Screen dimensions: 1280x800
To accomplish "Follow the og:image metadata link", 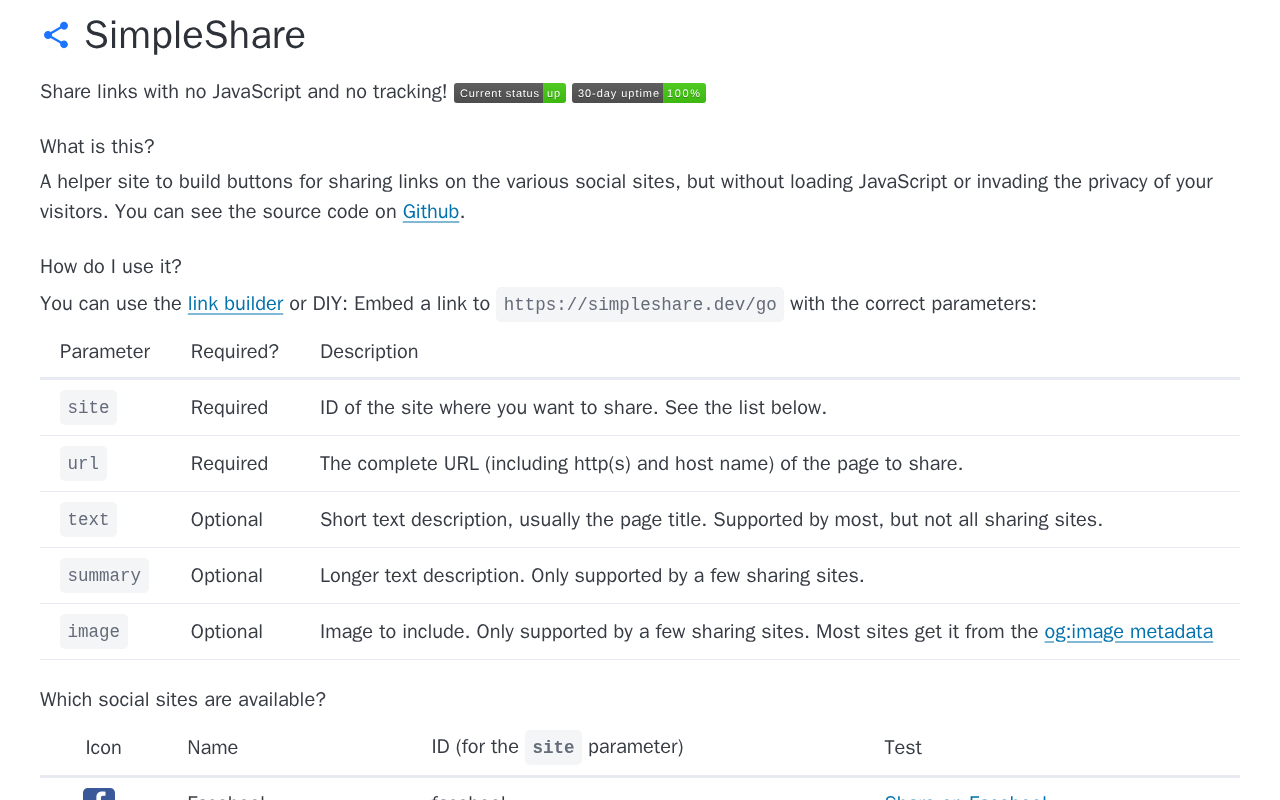I will coord(1128,632).
